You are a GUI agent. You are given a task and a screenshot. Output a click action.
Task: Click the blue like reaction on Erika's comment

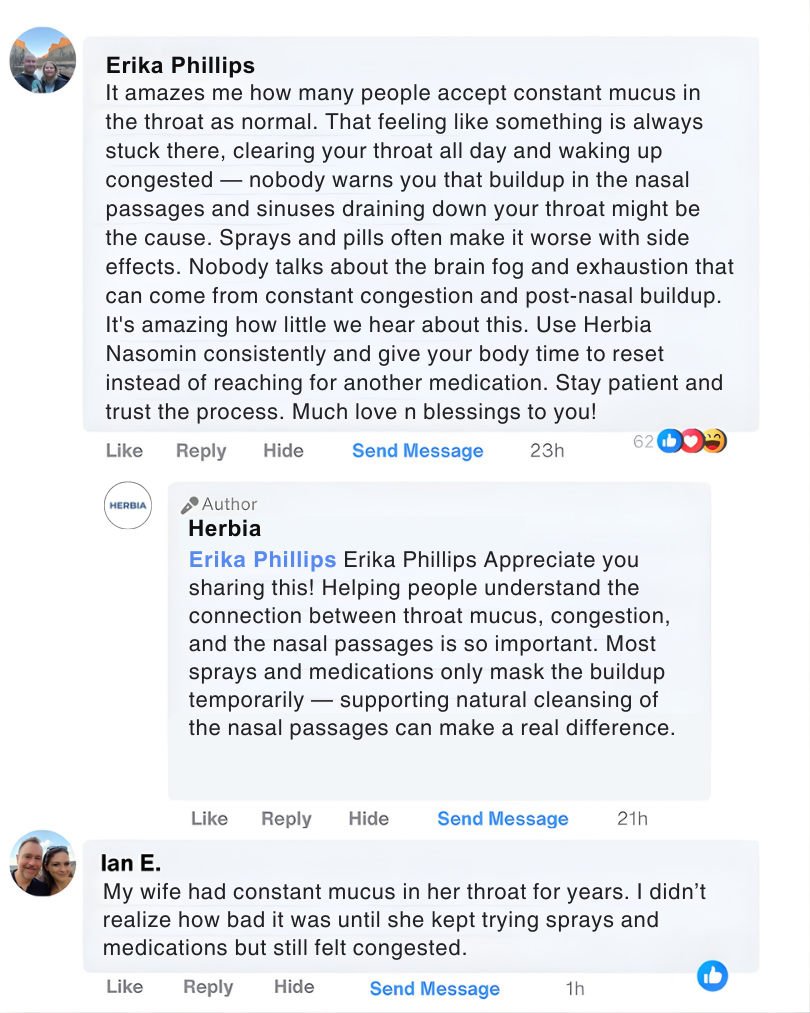pyautogui.click(x=670, y=441)
